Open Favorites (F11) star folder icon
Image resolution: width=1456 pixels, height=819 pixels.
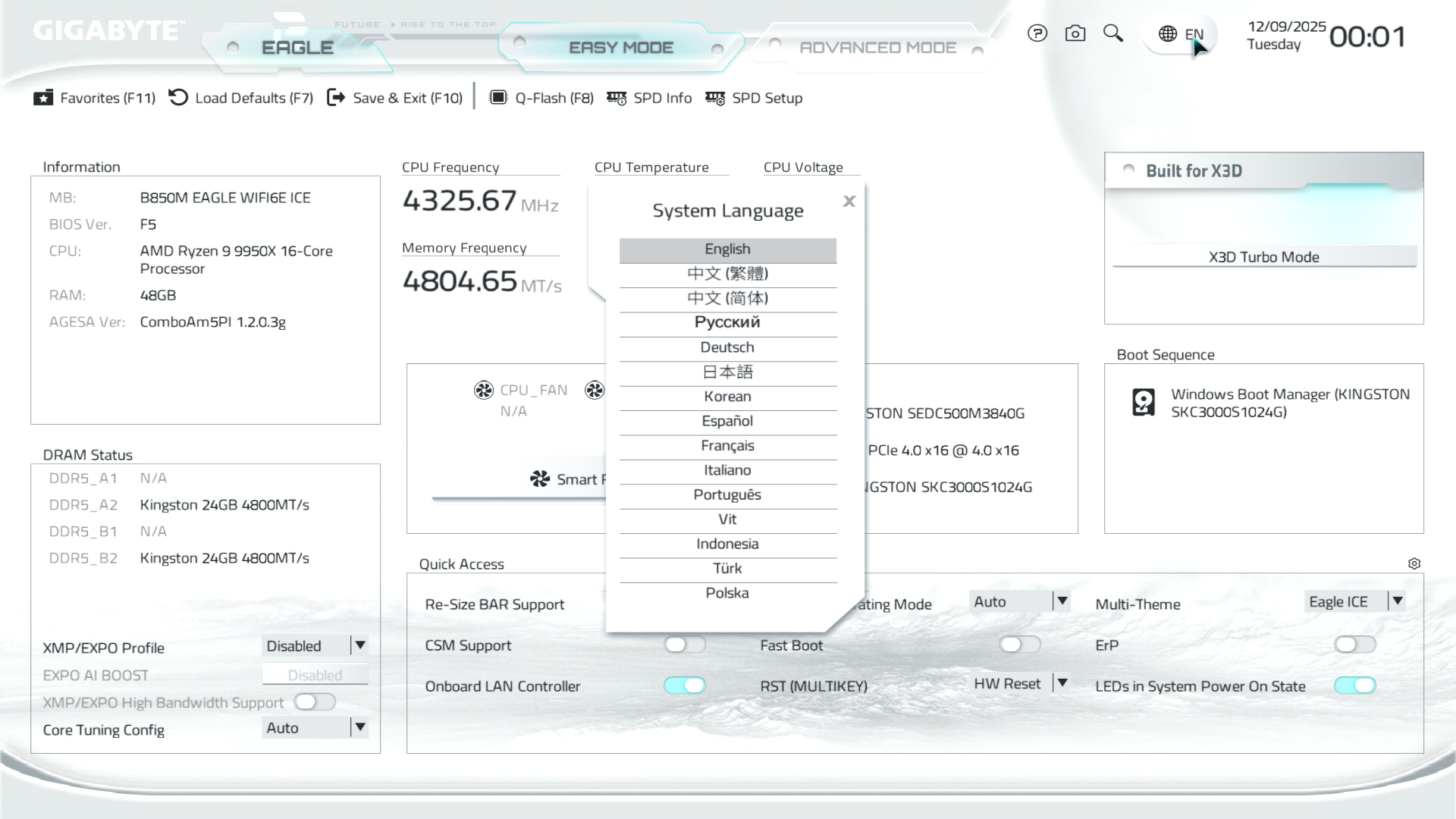[43, 98]
